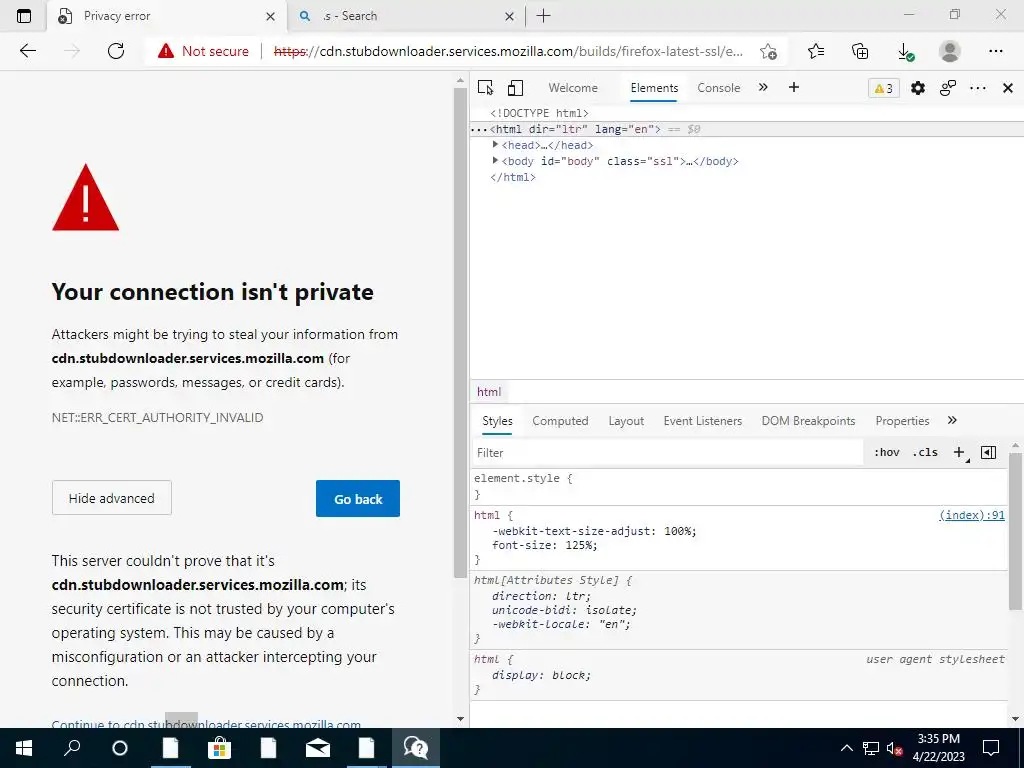This screenshot has width=1024, height=768.
Task: Click the page vertical scrollbar
Action: [x=460, y=332]
